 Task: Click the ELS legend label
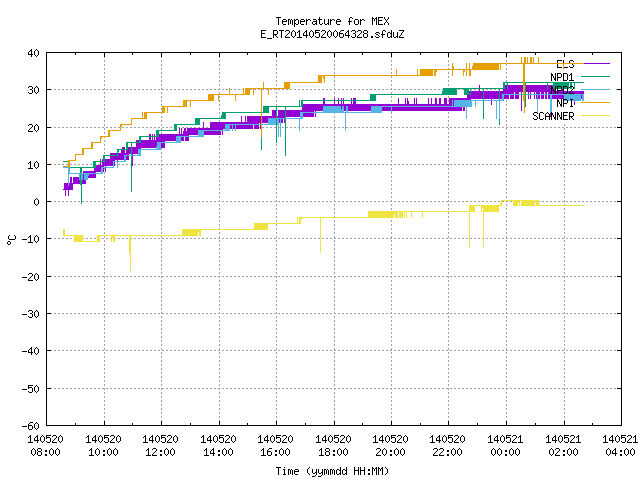[565, 64]
